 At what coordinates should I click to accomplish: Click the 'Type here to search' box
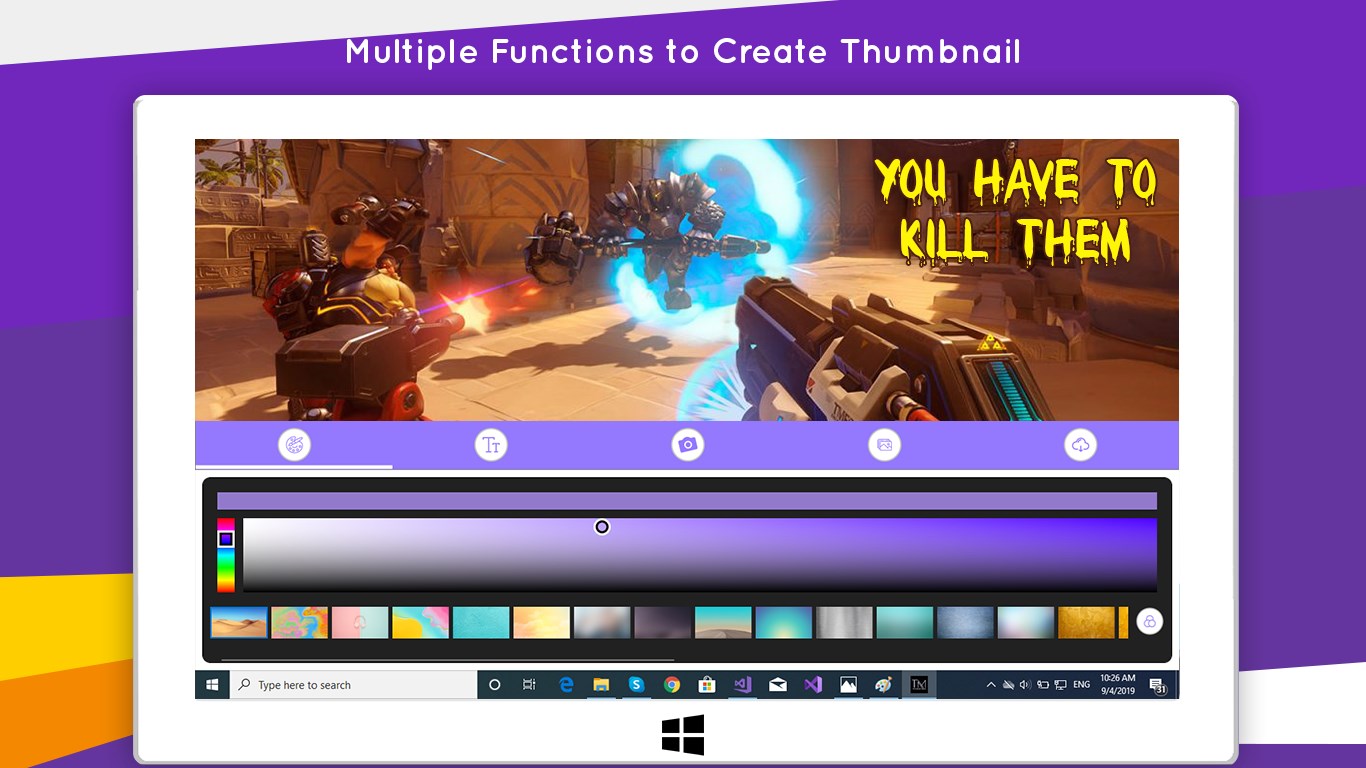tap(354, 685)
